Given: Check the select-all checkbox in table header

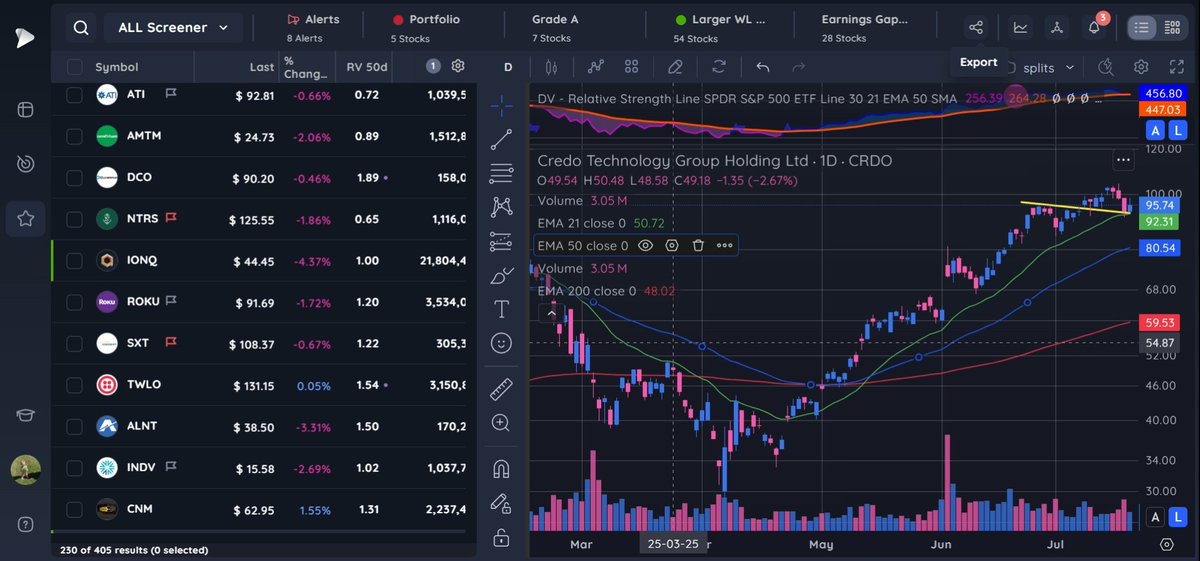Looking at the screenshot, I should coord(75,67).
